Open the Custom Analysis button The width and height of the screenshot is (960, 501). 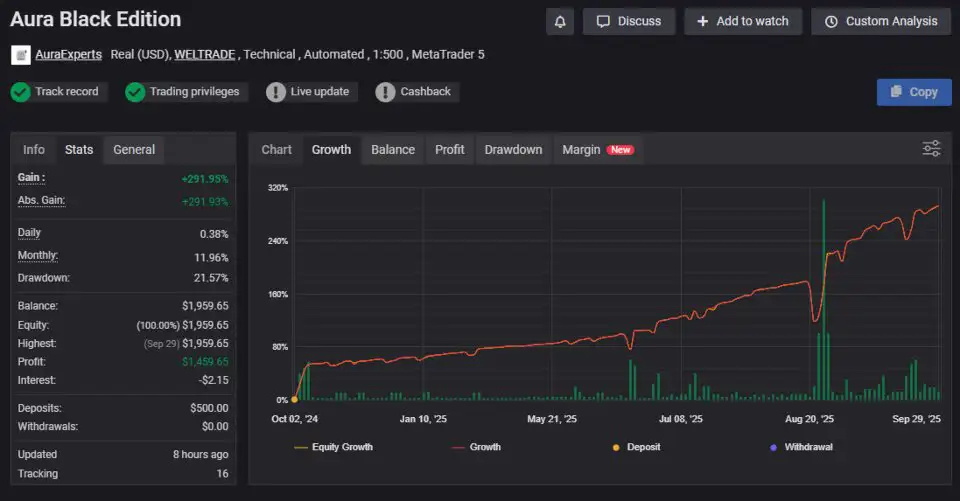880,21
